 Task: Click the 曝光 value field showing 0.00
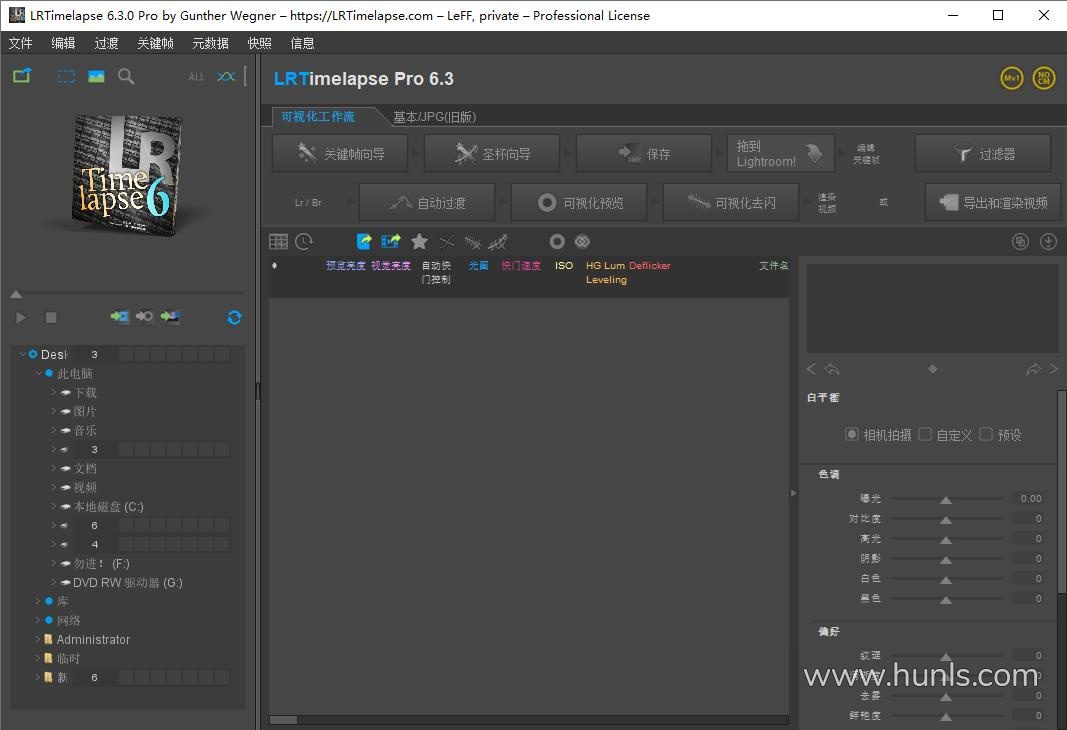[x=1028, y=499]
